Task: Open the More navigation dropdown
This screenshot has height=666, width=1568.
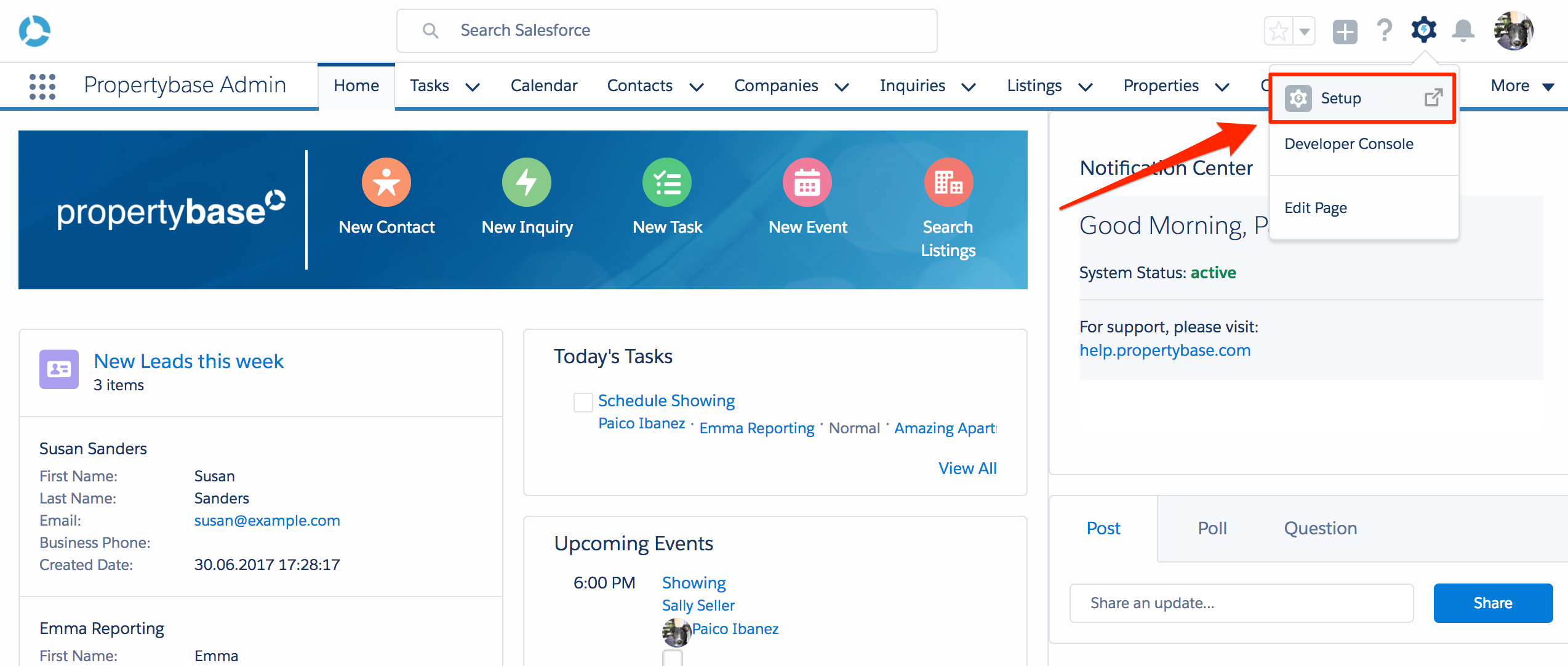Action: (x=1522, y=86)
